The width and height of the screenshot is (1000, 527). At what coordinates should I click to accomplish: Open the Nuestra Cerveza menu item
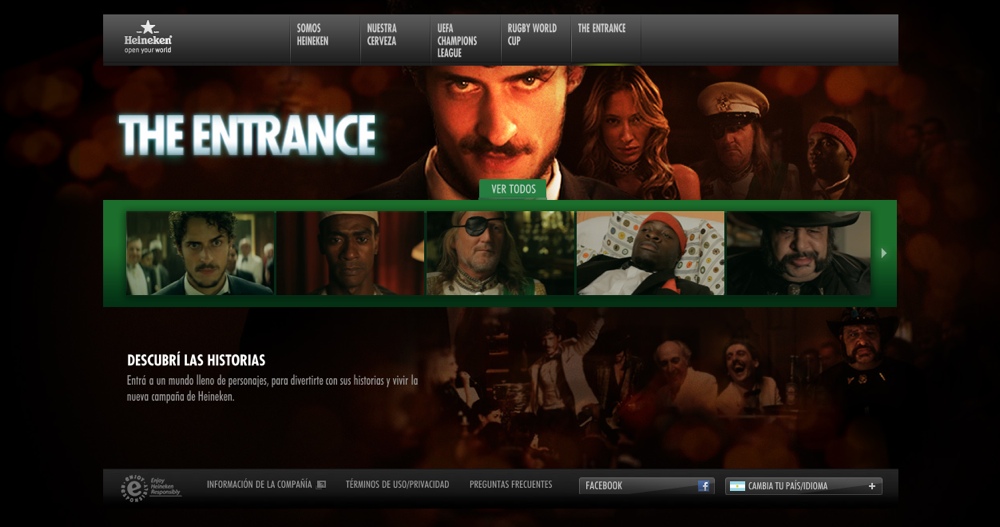381,34
